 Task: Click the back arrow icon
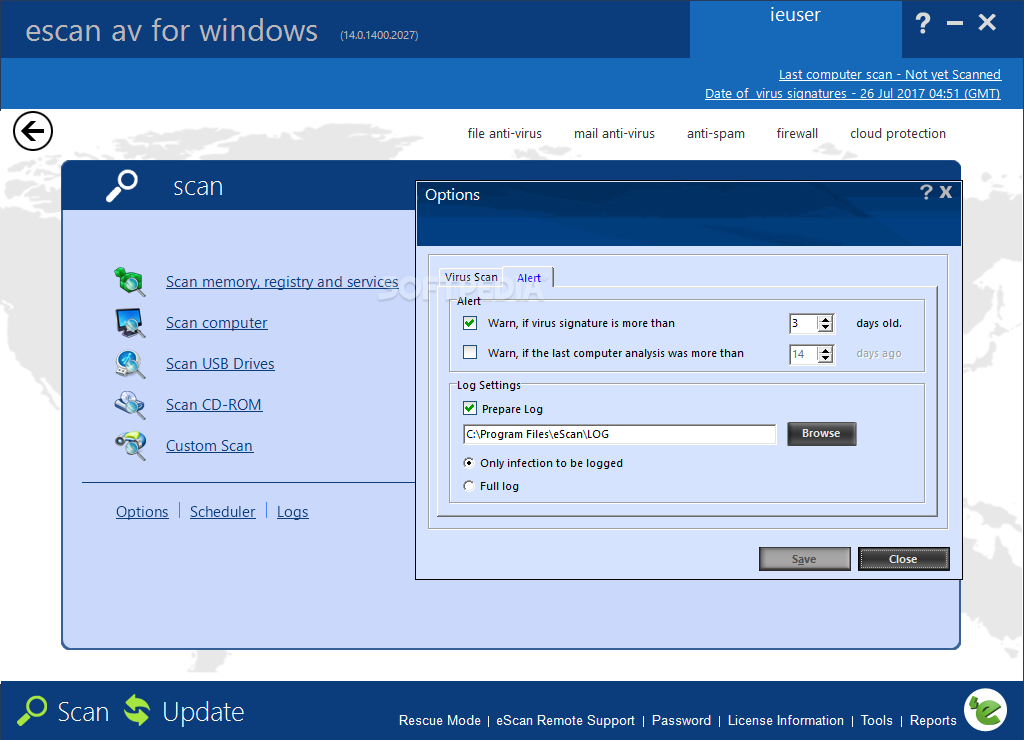click(x=33, y=131)
